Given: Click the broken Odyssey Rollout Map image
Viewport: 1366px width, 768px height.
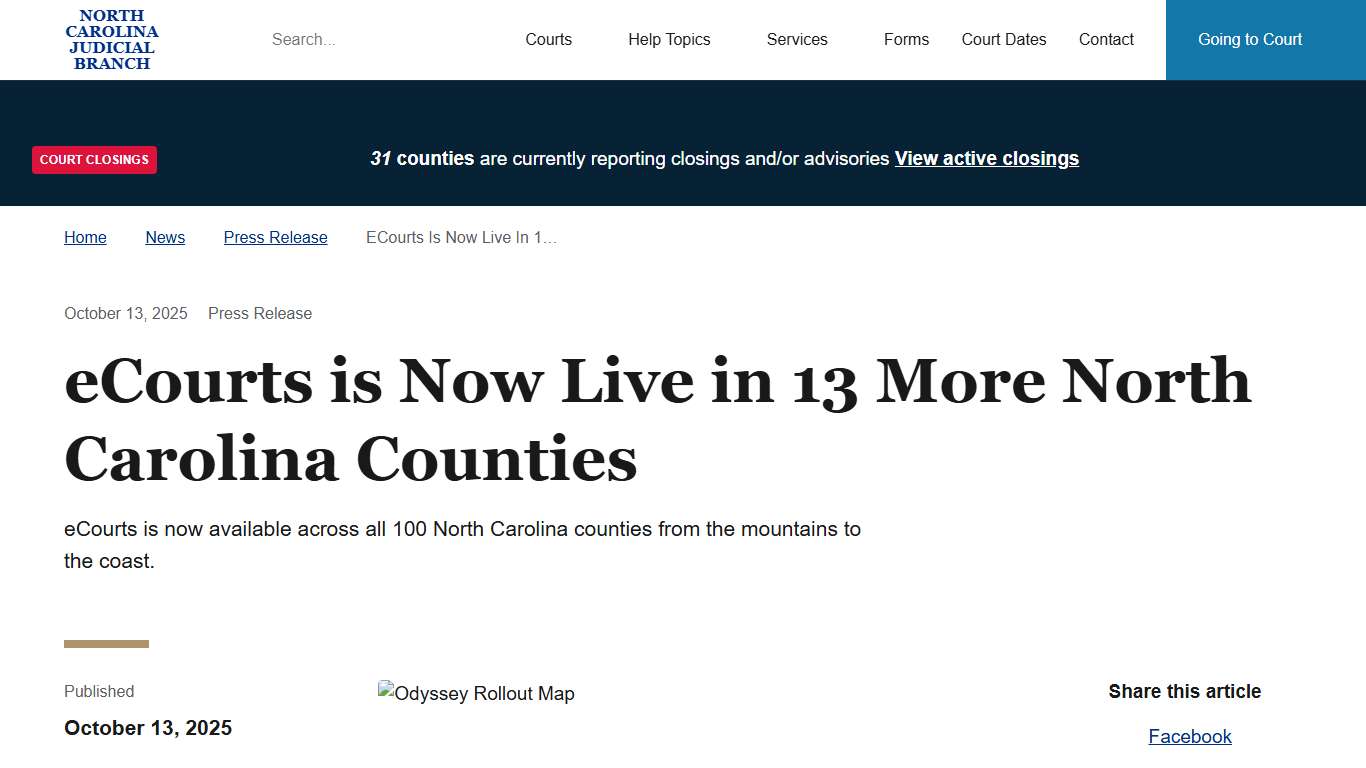Looking at the screenshot, I should pyautogui.click(x=476, y=693).
